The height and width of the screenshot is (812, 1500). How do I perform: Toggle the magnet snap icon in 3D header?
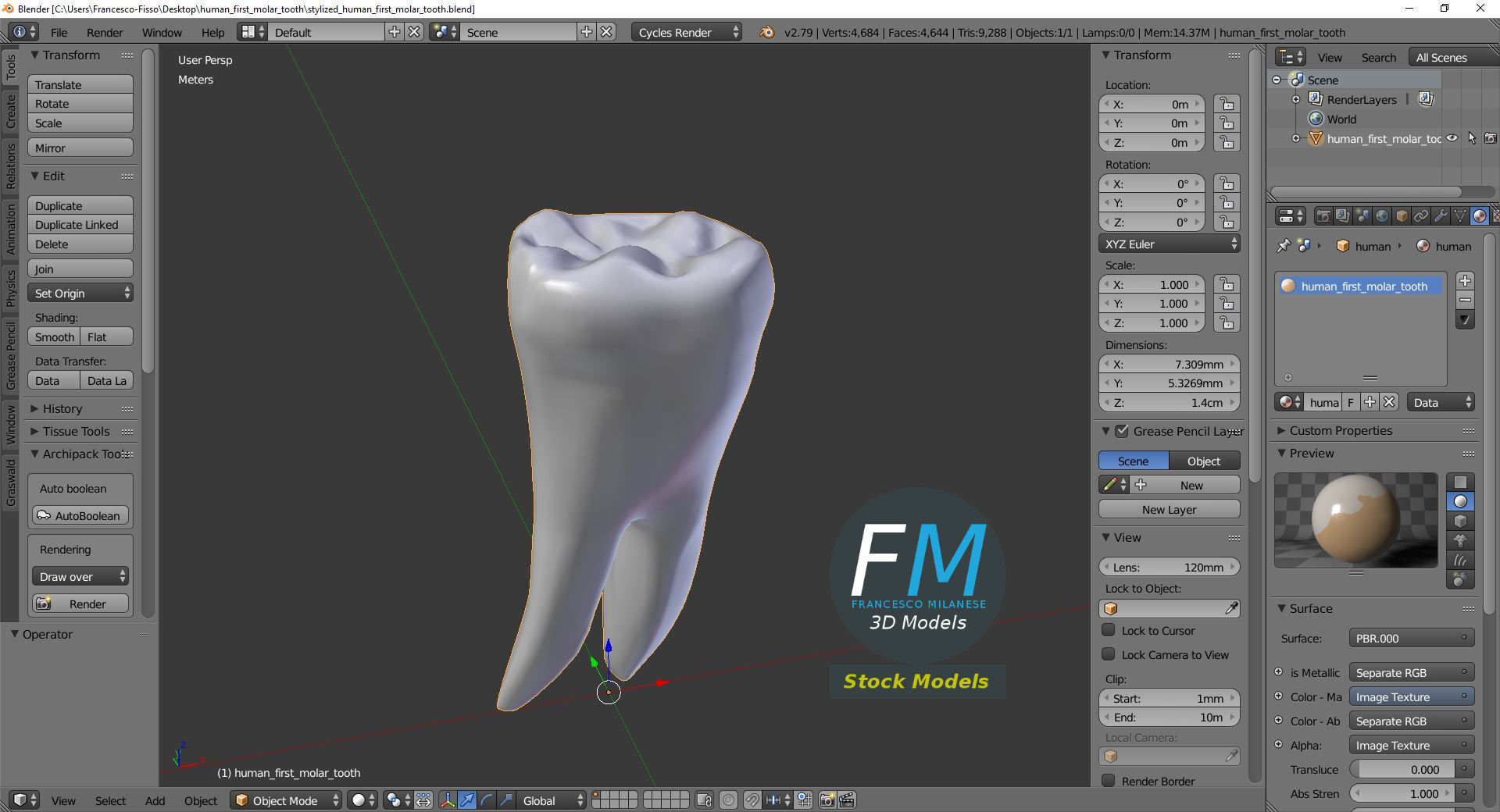[752, 800]
